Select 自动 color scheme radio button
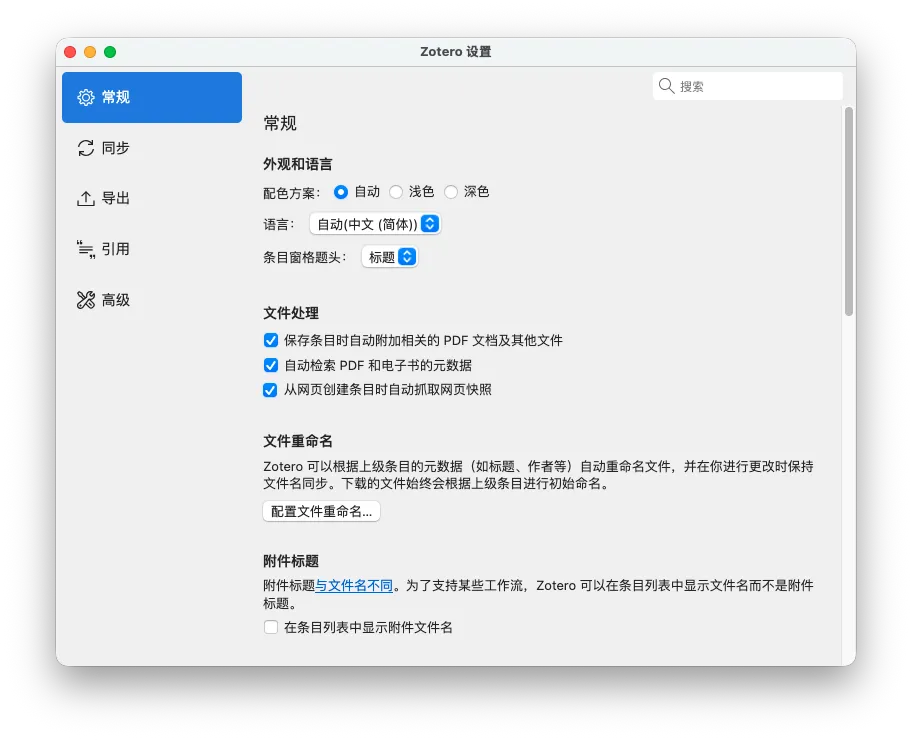Image resolution: width=912 pixels, height=740 pixels. (341, 192)
